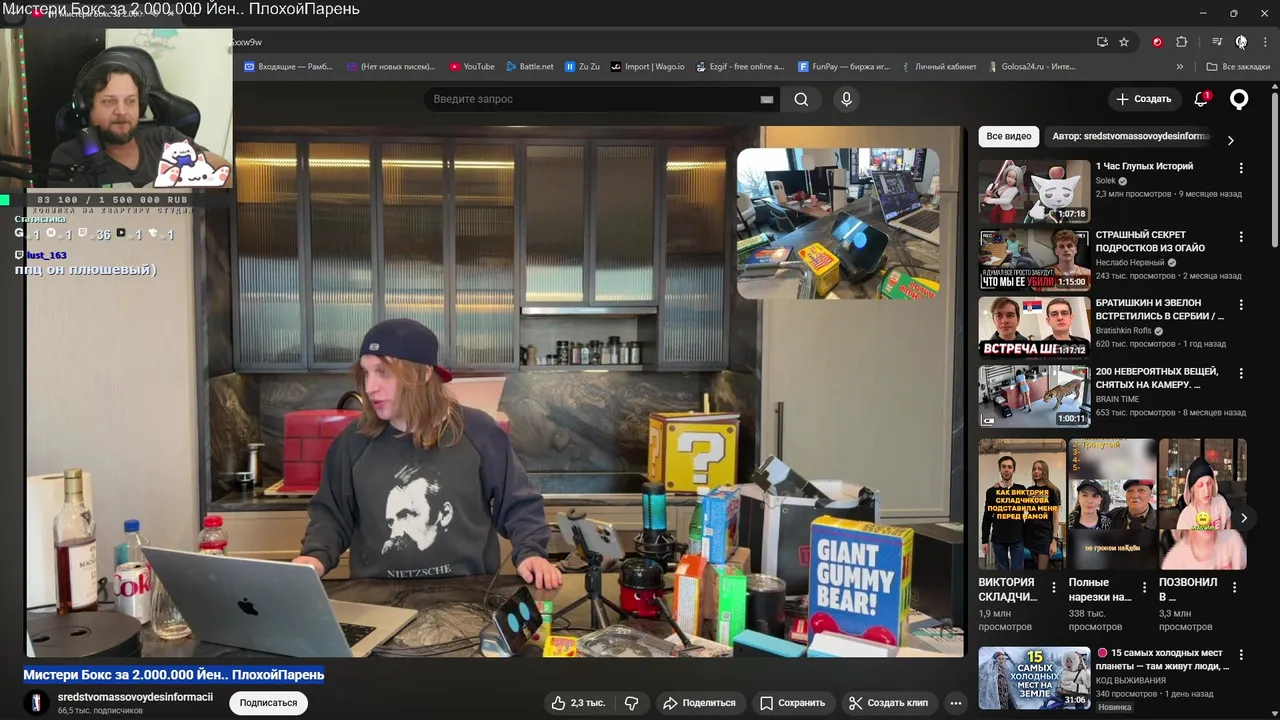
Task: Activate voice search microphone icon
Action: [x=846, y=99]
